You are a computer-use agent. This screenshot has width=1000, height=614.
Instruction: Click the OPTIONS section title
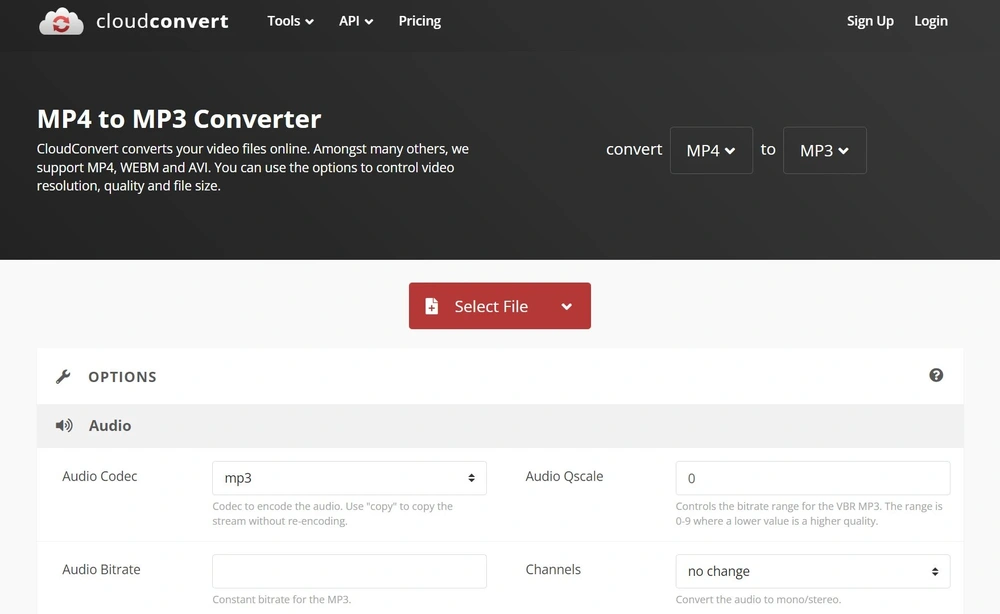(x=122, y=377)
